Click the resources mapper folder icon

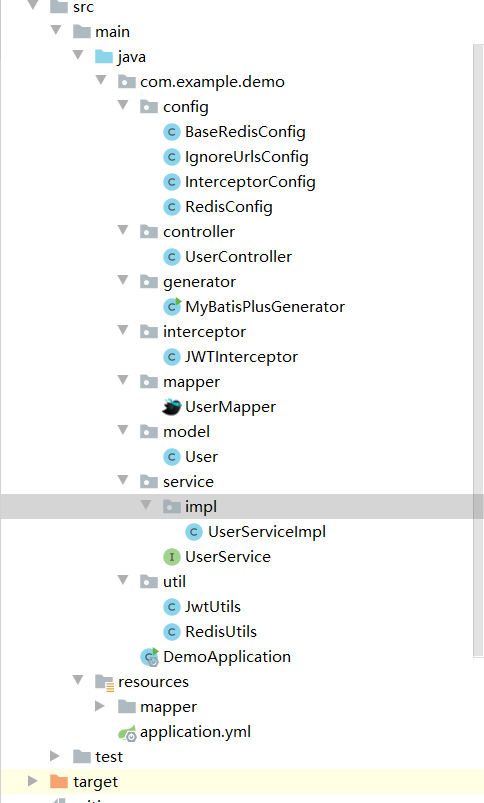click(127, 707)
